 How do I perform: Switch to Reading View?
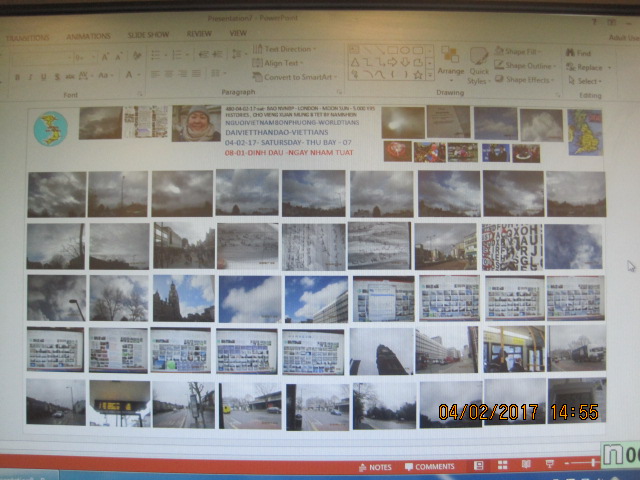click(x=526, y=464)
